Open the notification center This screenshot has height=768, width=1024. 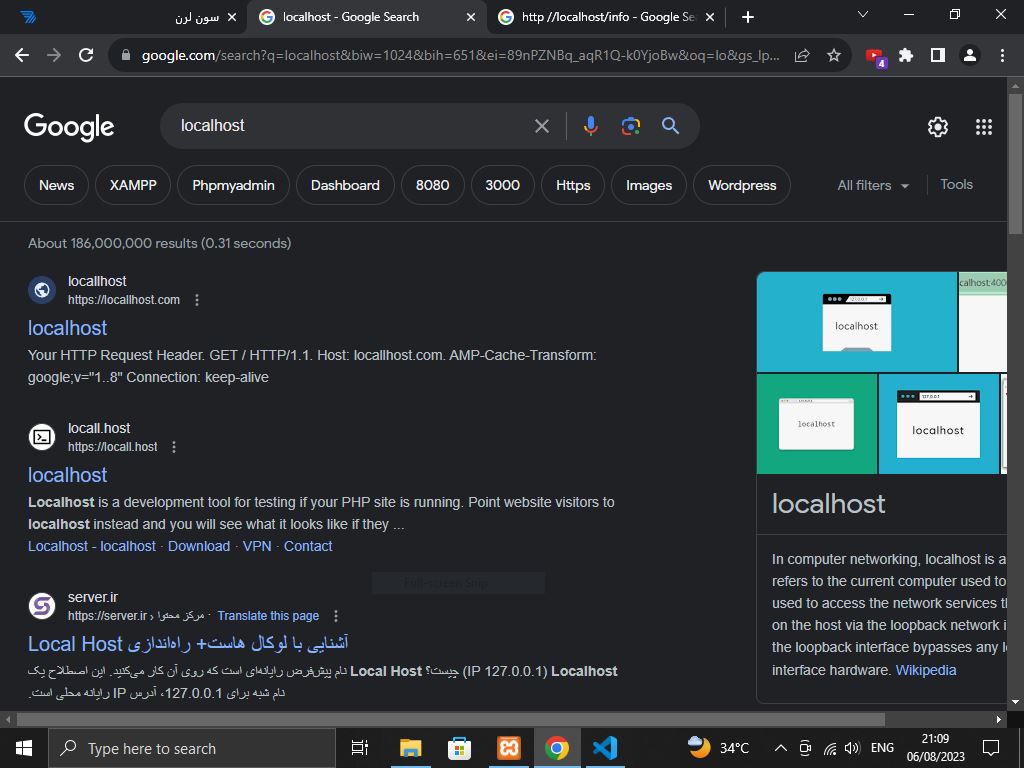tap(991, 748)
